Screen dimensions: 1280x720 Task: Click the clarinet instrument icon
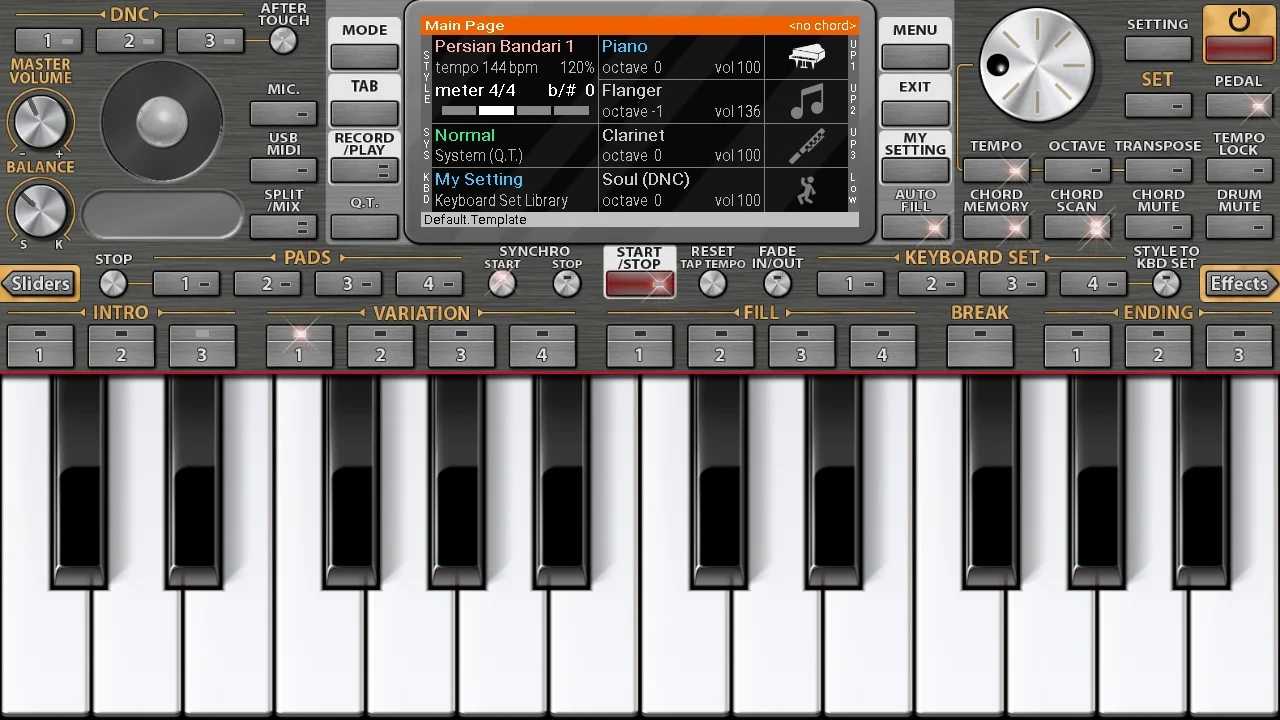806,146
